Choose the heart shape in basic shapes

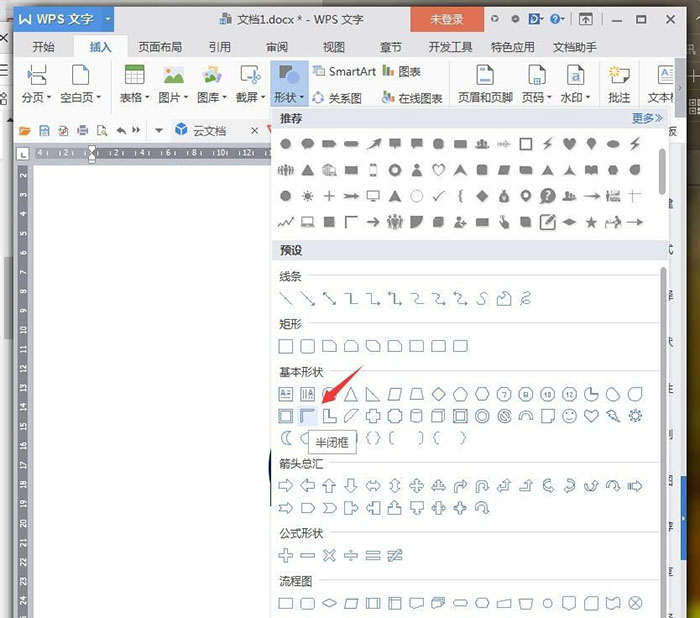591,415
